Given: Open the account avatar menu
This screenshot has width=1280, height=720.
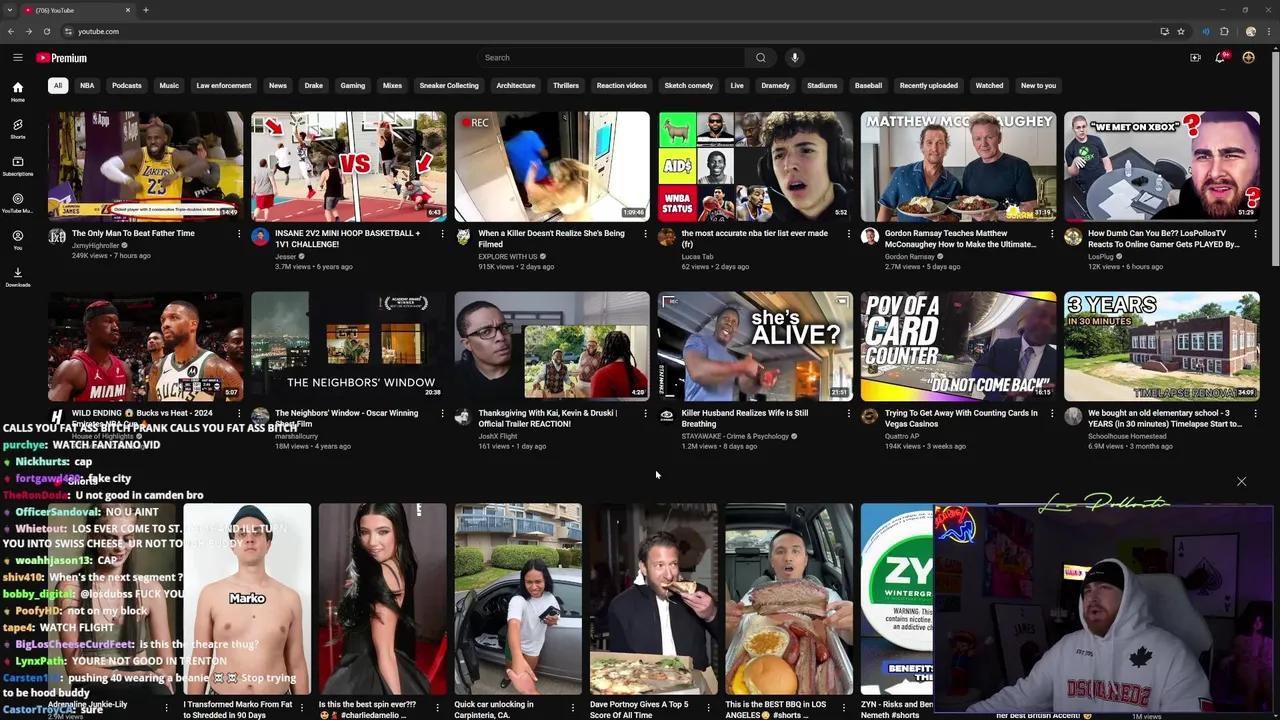Looking at the screenshot, I should 1248,58.
